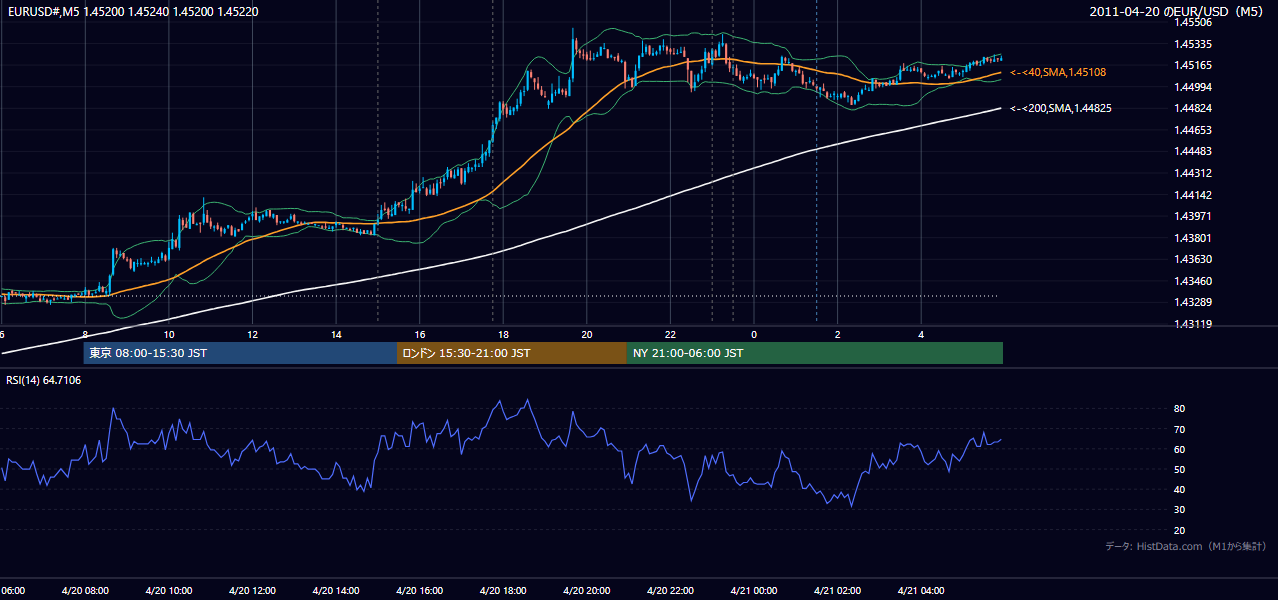Click price axis label 1.44483
The height and width of the screenshot is (600, 1278).
[x=1192, y=151]
